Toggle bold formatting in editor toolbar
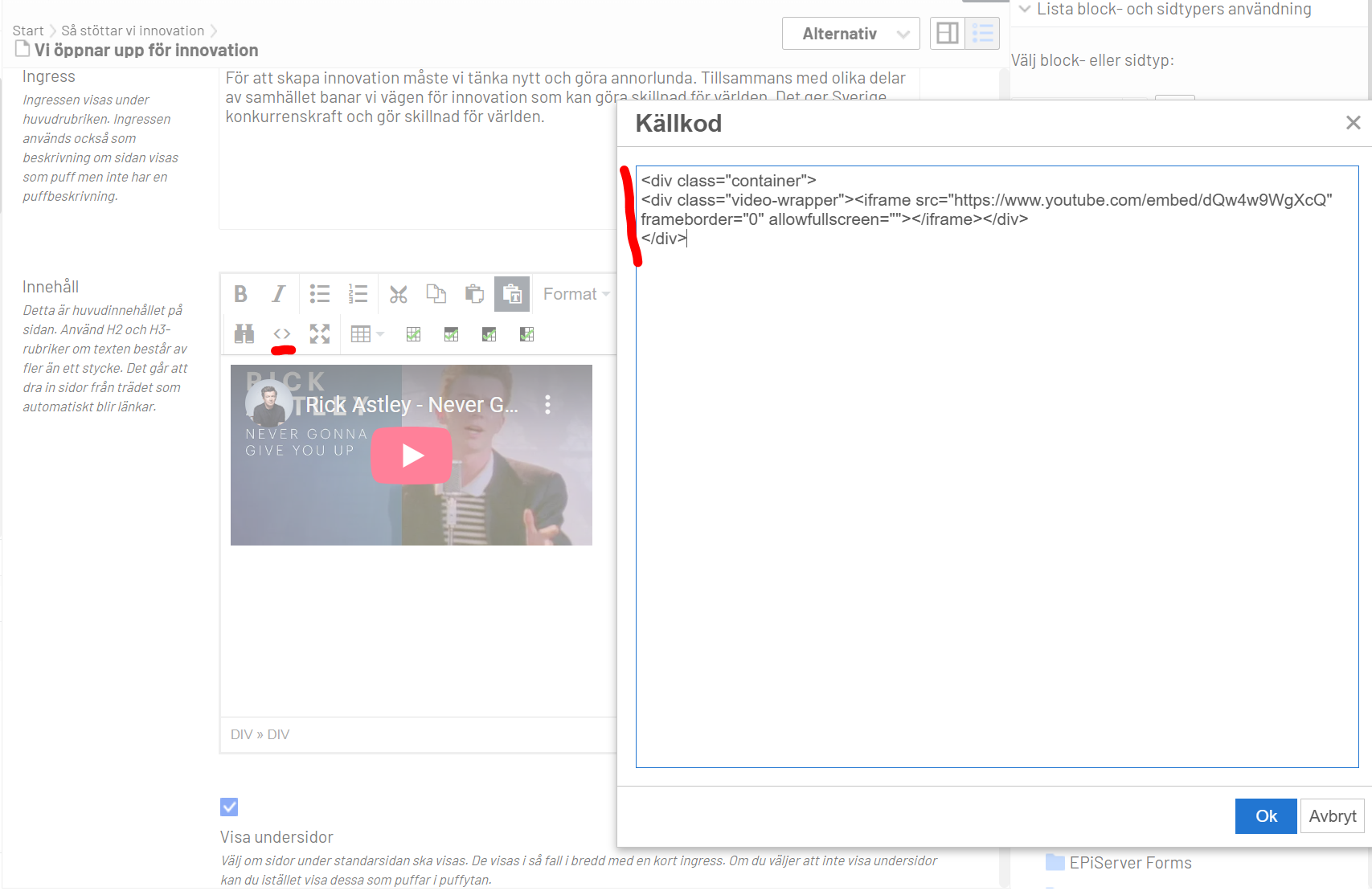 [x=240, y=294]
